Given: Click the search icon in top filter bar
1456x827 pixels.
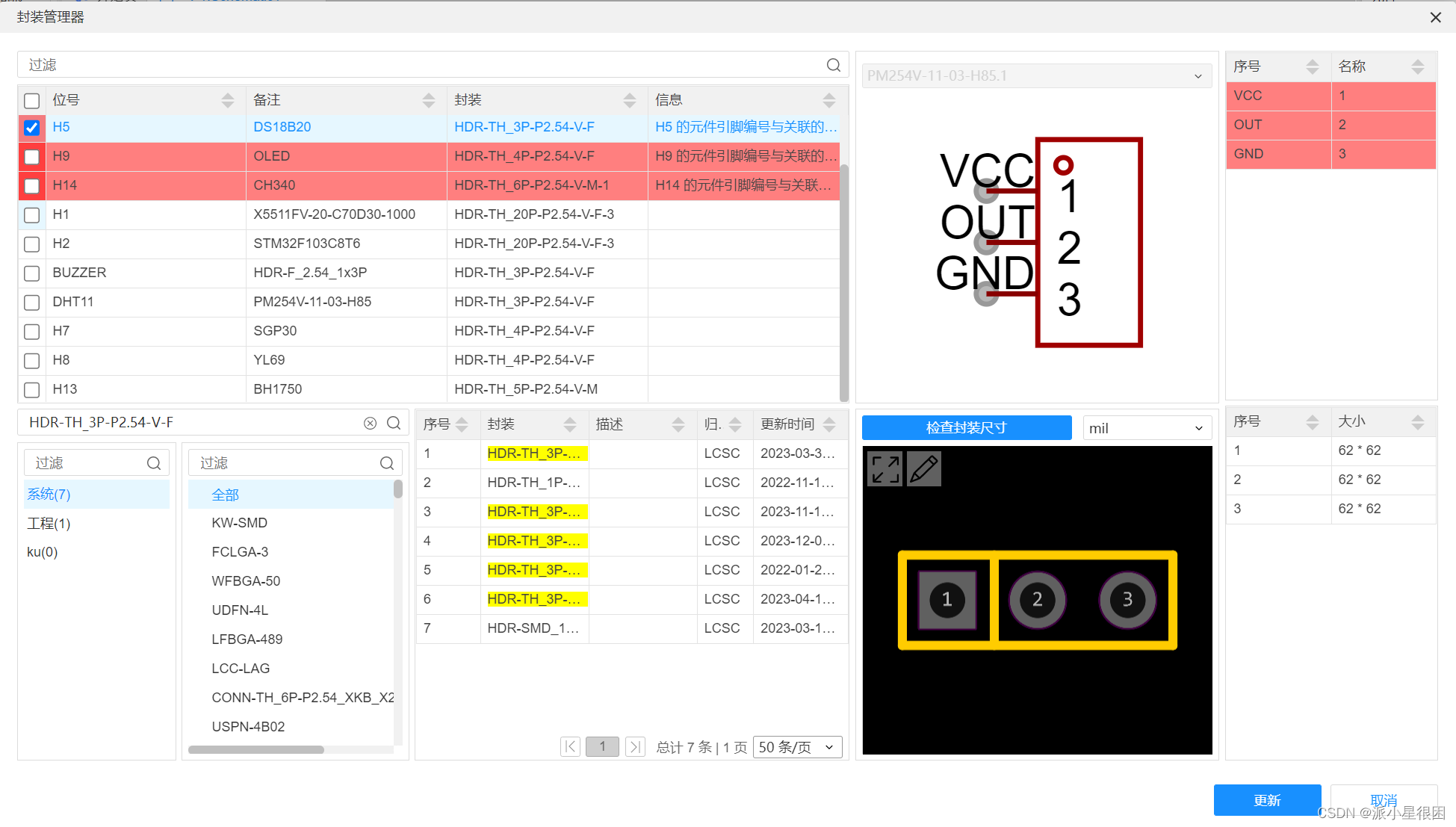Looking at the screenshot, I should pyautogui.click(x=834, y=65).
